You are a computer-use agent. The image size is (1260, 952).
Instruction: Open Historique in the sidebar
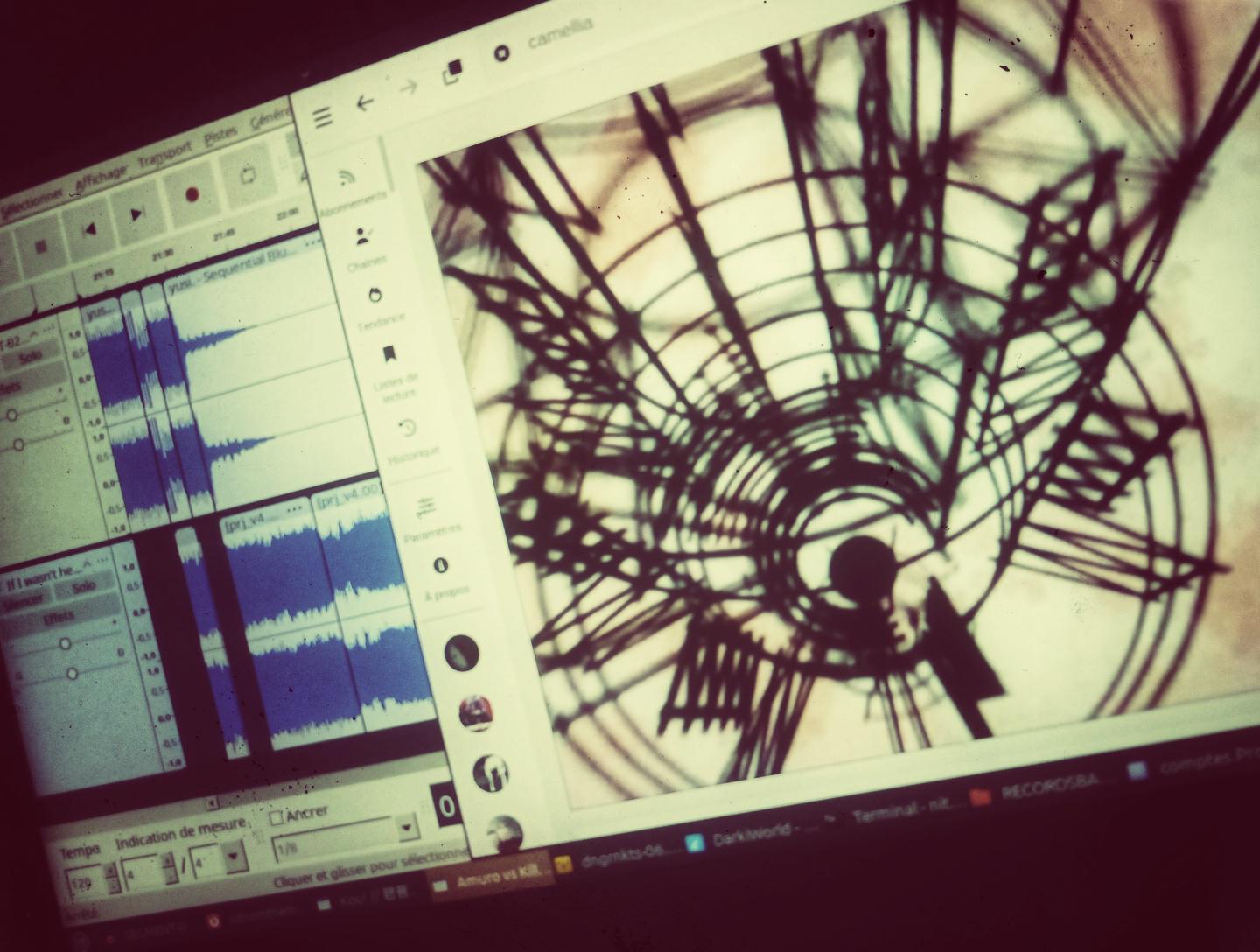pyautogui.click(x=407, y=429)
